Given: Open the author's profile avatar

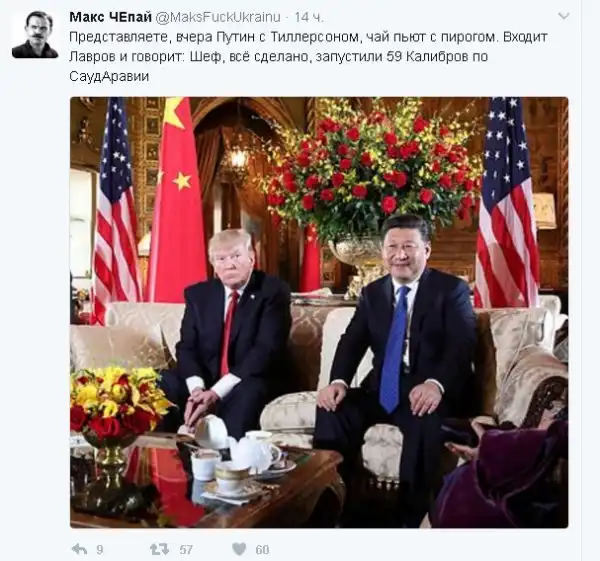Looking at the screenshot, I should (x=35, y=35).
